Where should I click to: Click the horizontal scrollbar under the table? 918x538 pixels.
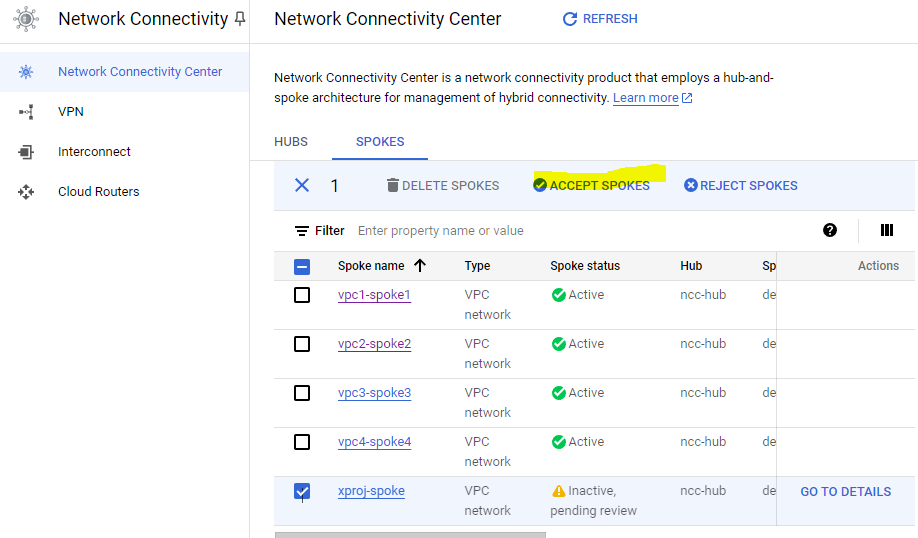tap(410, 534)
